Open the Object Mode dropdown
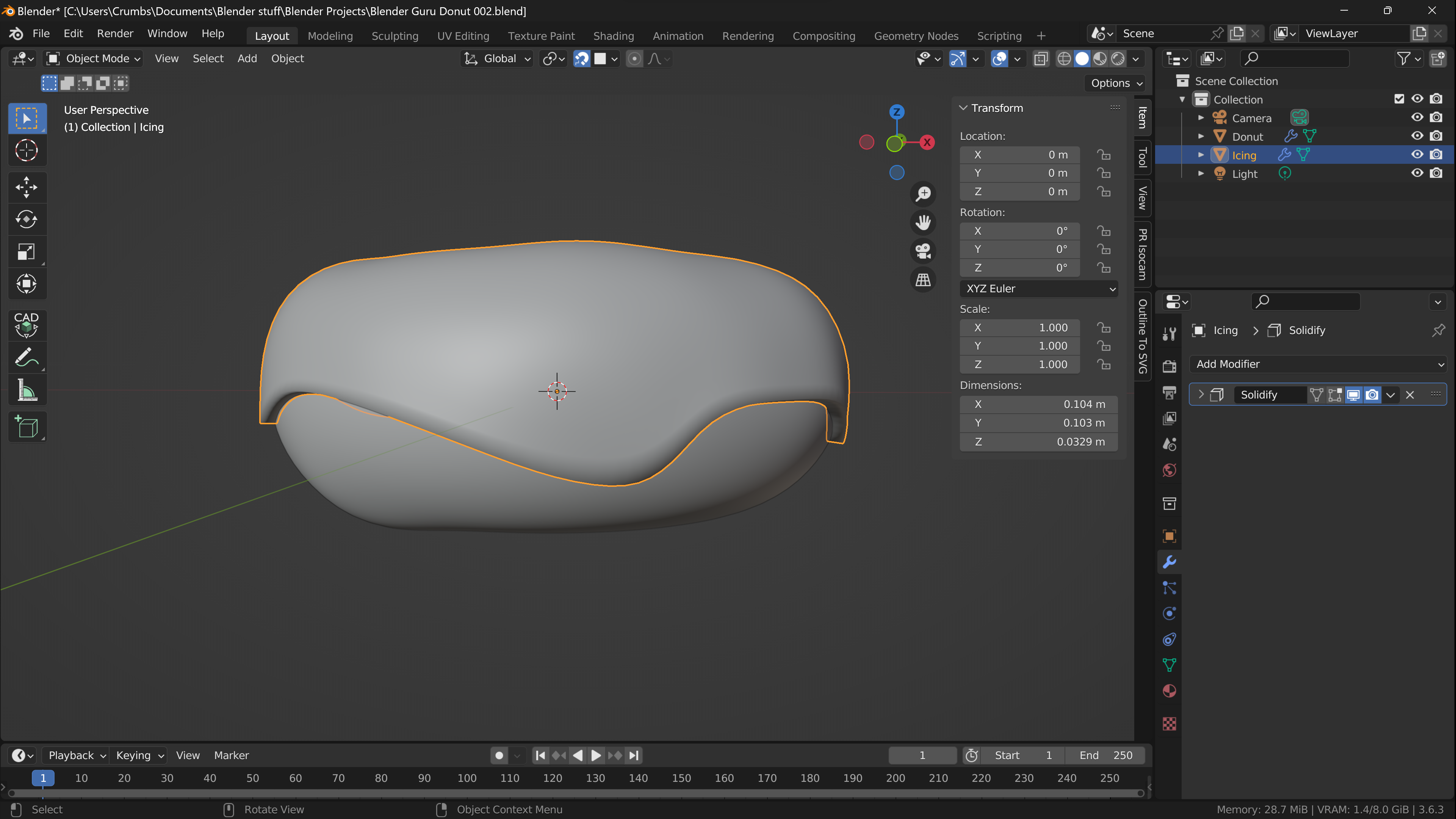 pos(93,58)
